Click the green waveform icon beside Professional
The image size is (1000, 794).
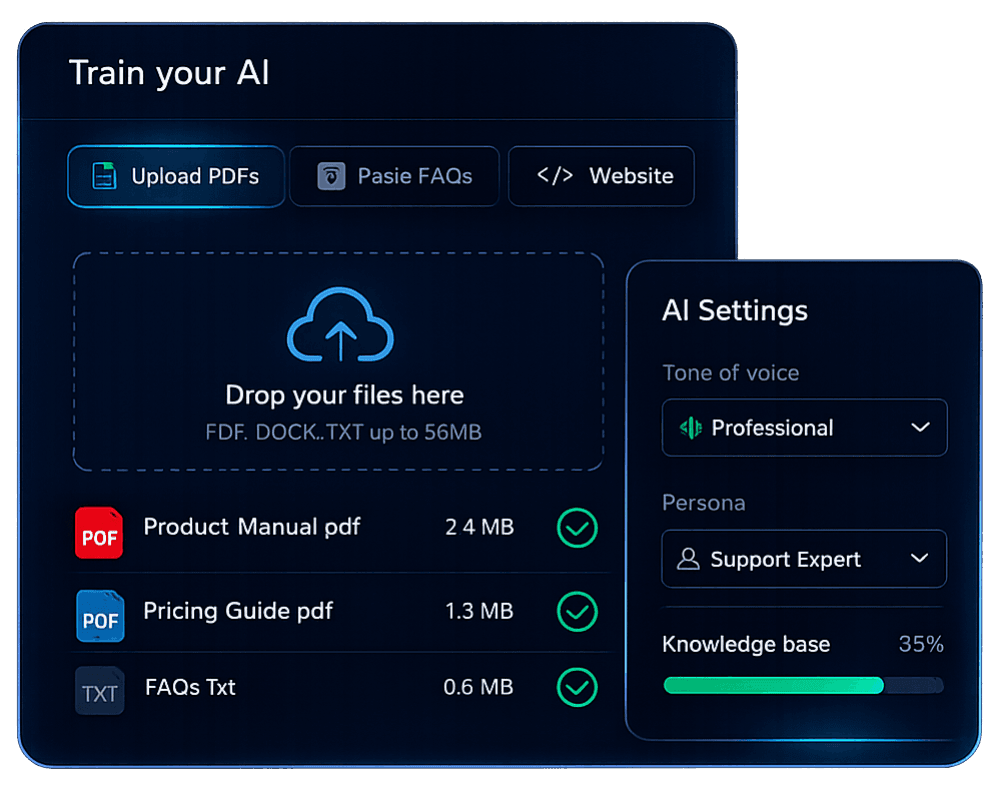click(x=691, y=427)
